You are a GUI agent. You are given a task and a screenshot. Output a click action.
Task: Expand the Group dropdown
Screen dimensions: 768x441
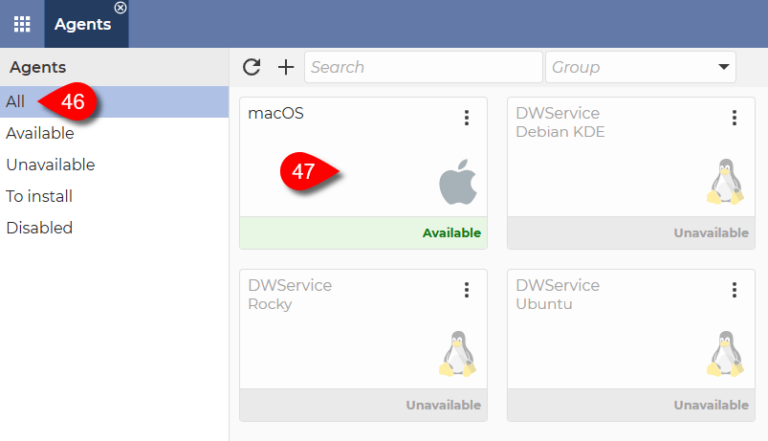click(723, 67)
